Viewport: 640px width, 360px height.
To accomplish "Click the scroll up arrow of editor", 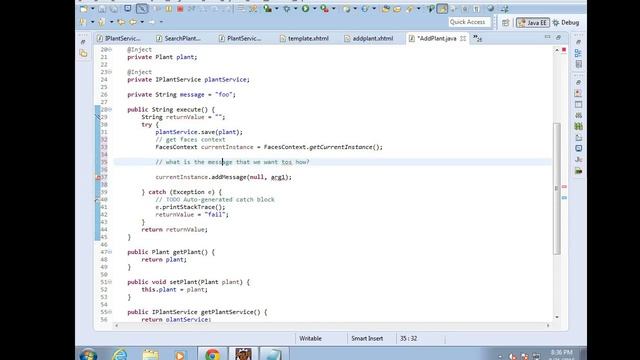I will pos(557,50).
